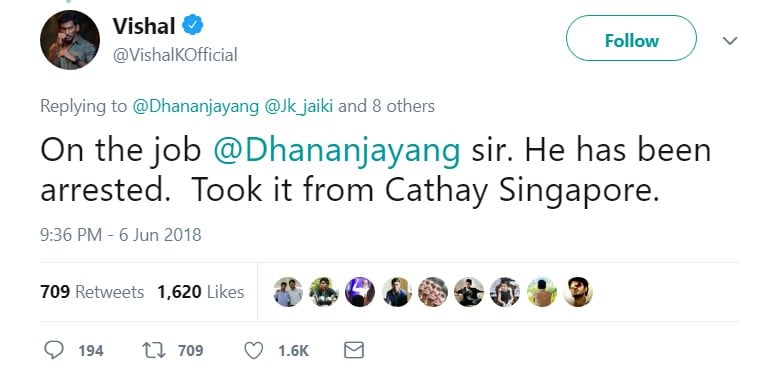Click first liker avatar with two men
The width and height of the screenshot is (759, 374).
tap(288, 292)
